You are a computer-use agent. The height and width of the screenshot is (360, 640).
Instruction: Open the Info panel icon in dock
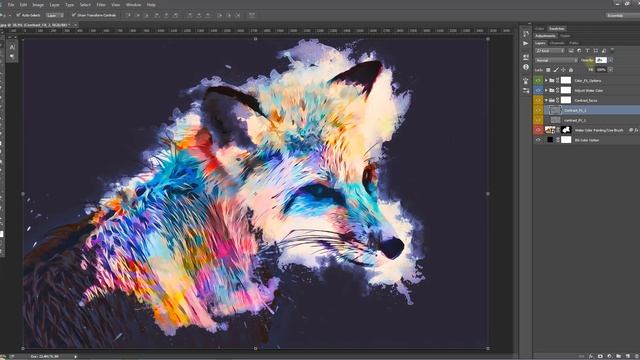click(526, 67)
